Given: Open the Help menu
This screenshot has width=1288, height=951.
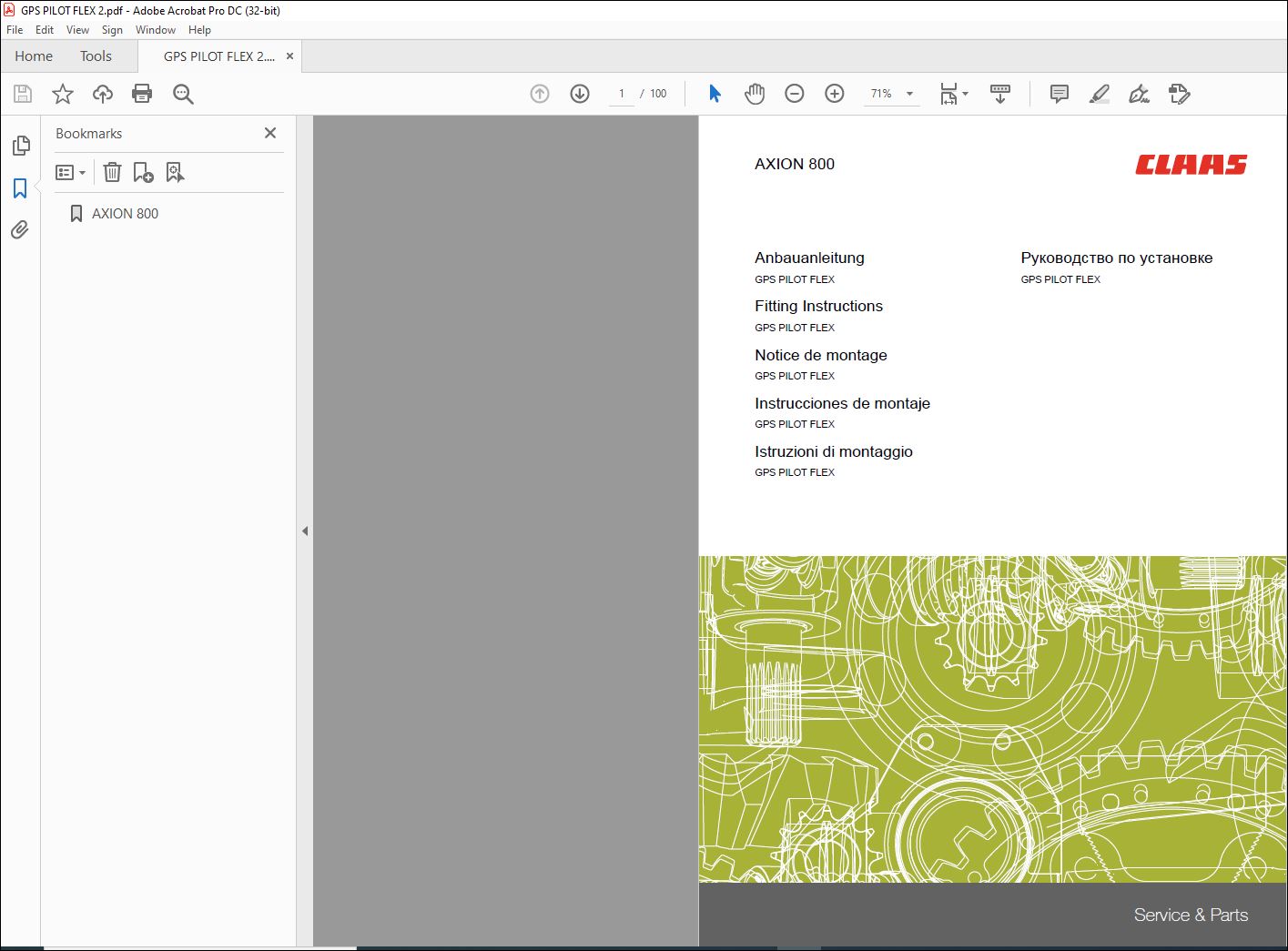Looking at the screenshot, I should [x=199, y=30].
